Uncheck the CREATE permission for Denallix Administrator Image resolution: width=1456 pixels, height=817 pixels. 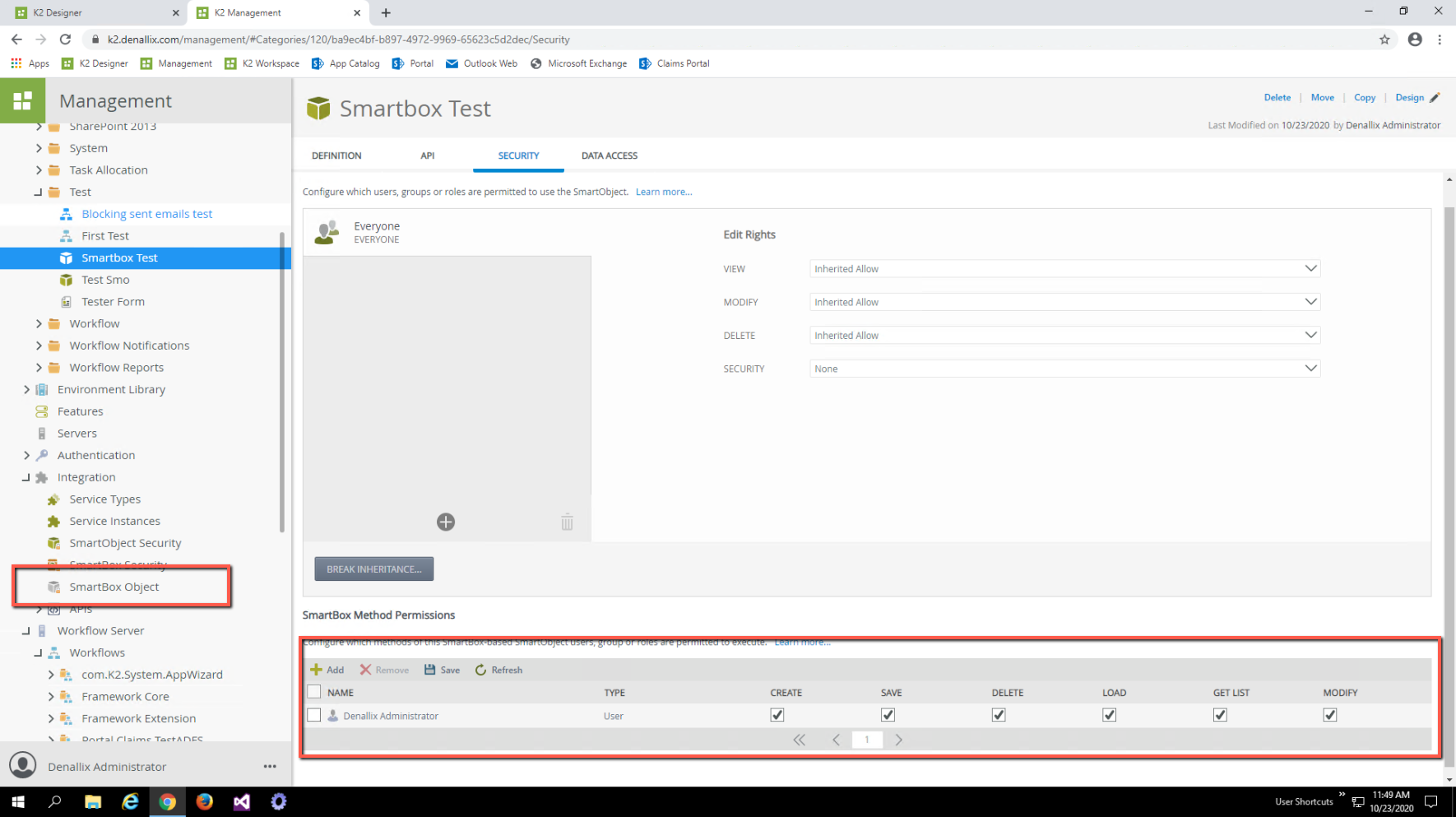[x=777, y=715]
